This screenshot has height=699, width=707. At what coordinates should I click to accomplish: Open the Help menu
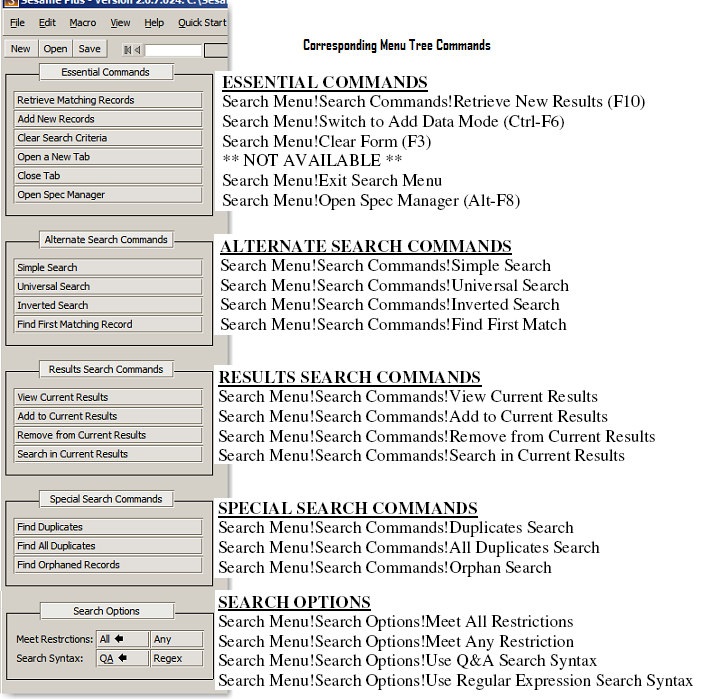pos(154,23)
